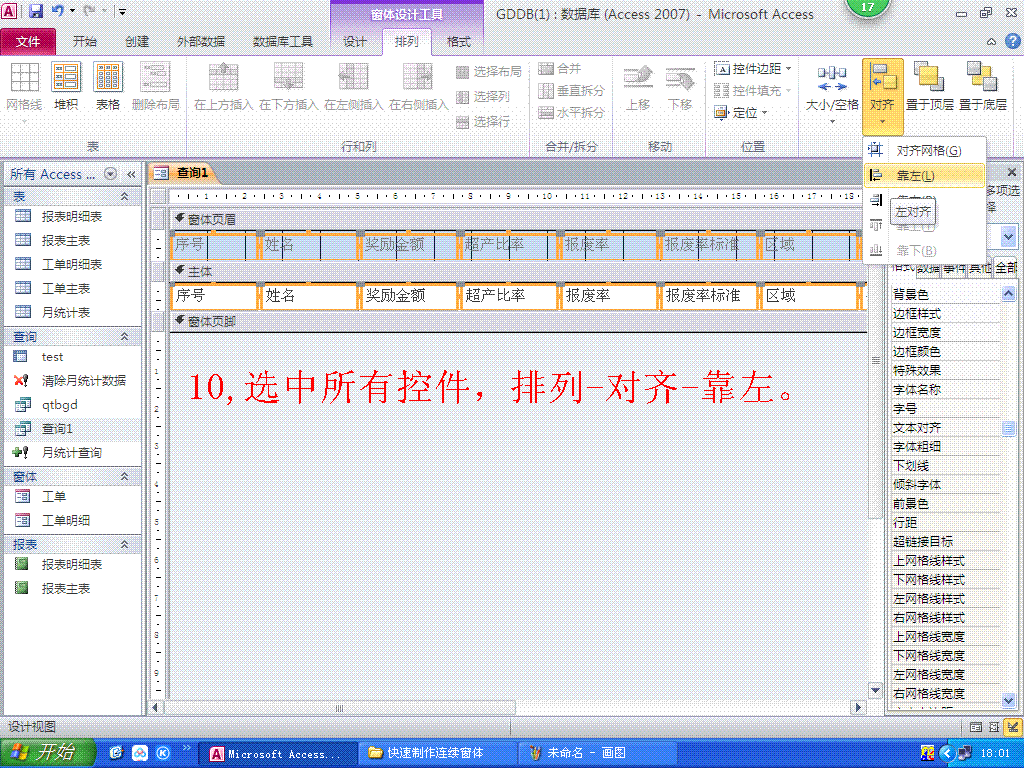Click 置于底层 send to back
Viewport: 1024px width, 768px height.
pyautogui.click(x=983, y=87)
